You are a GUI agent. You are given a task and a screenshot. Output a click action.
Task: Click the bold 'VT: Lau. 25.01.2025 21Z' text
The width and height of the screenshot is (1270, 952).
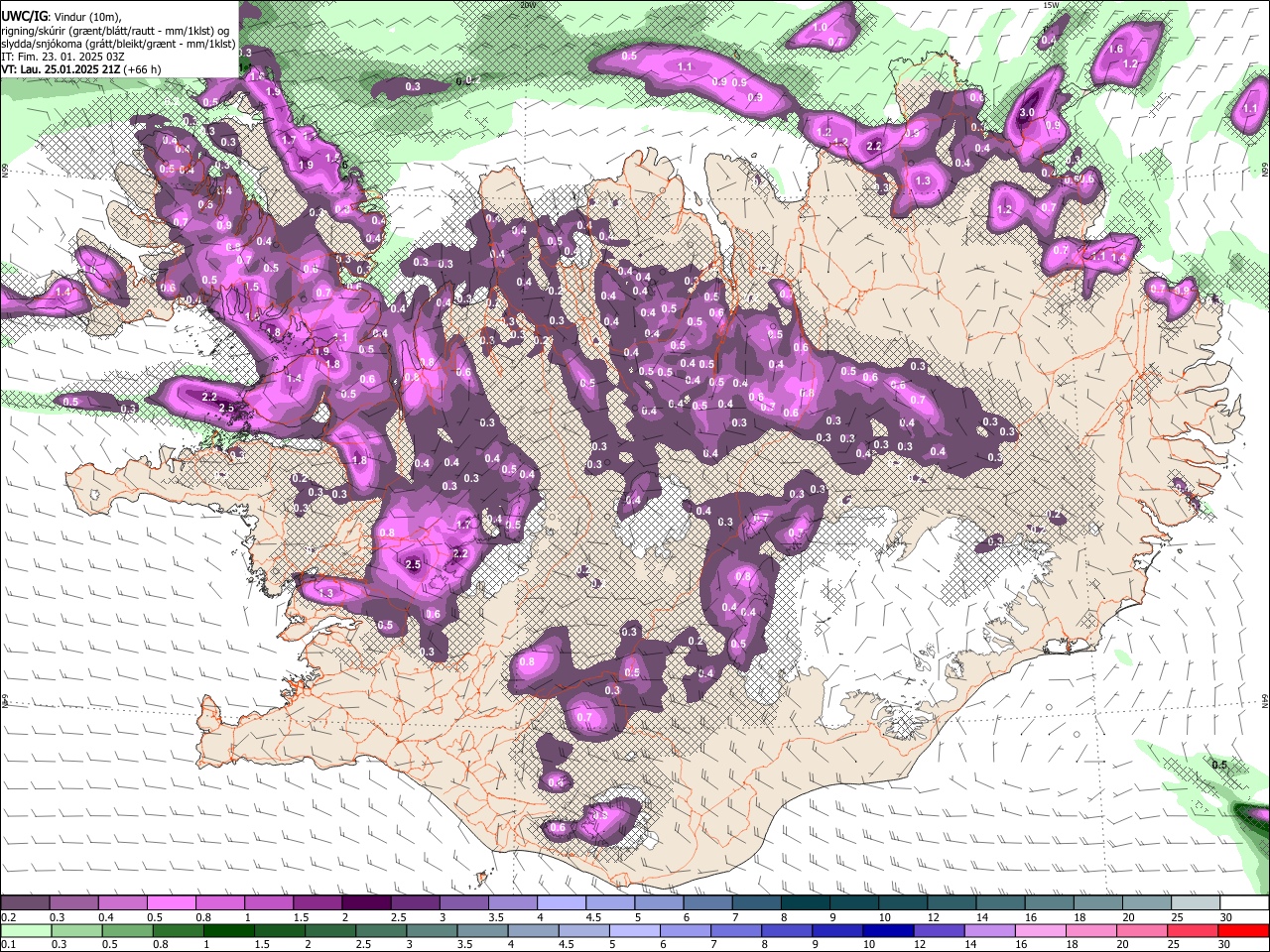point(59,69)
